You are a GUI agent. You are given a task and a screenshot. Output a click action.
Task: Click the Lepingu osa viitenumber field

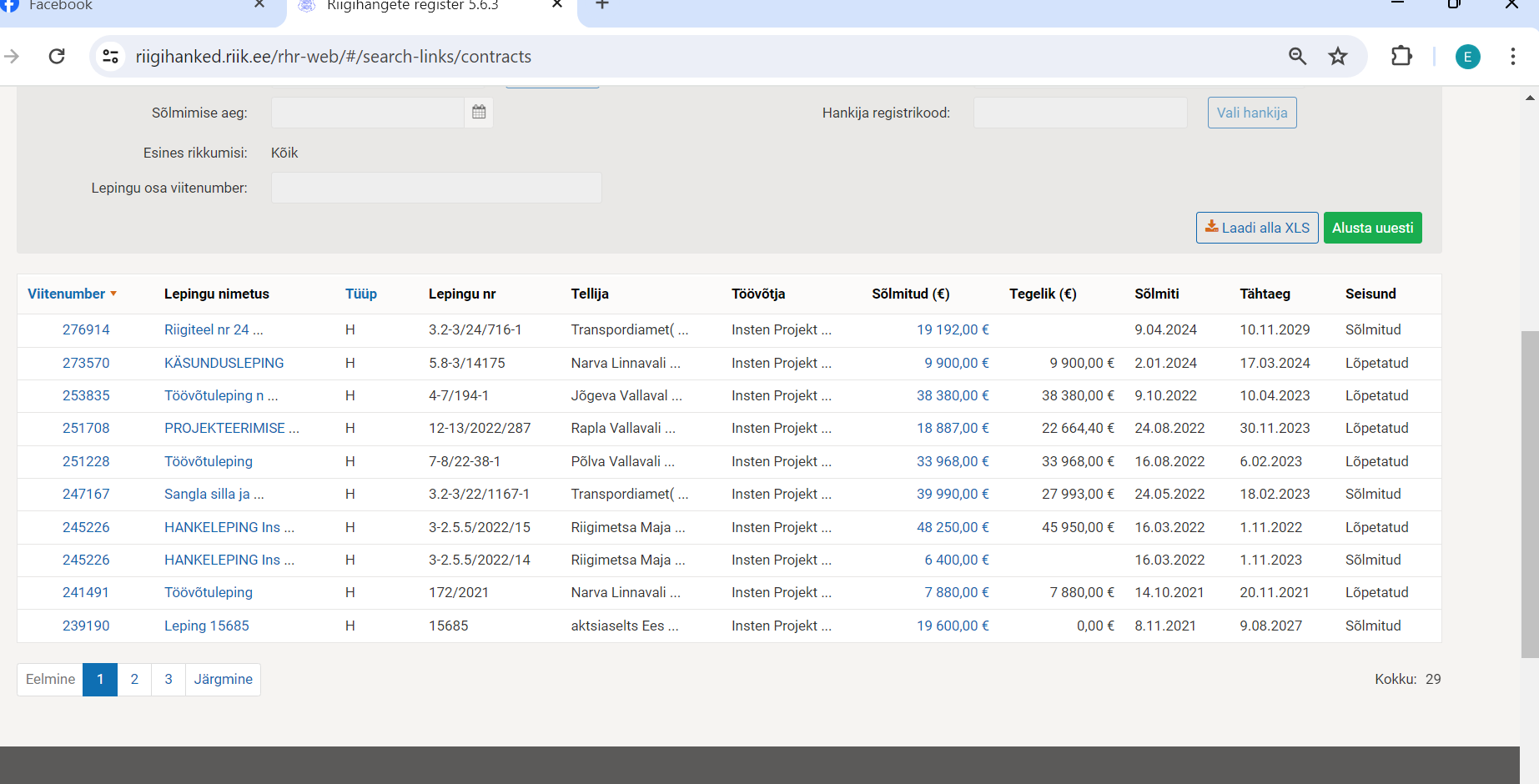pos(436,188)
